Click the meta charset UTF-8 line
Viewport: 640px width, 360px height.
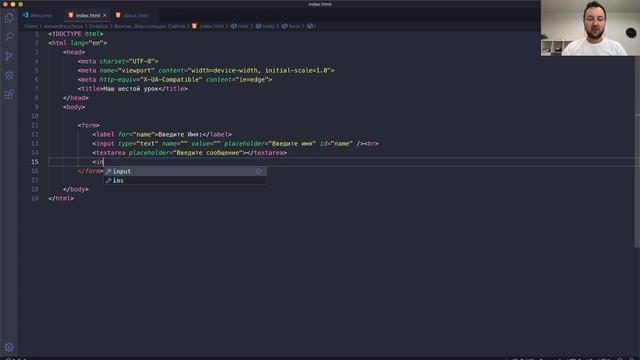tap(118, 61)
